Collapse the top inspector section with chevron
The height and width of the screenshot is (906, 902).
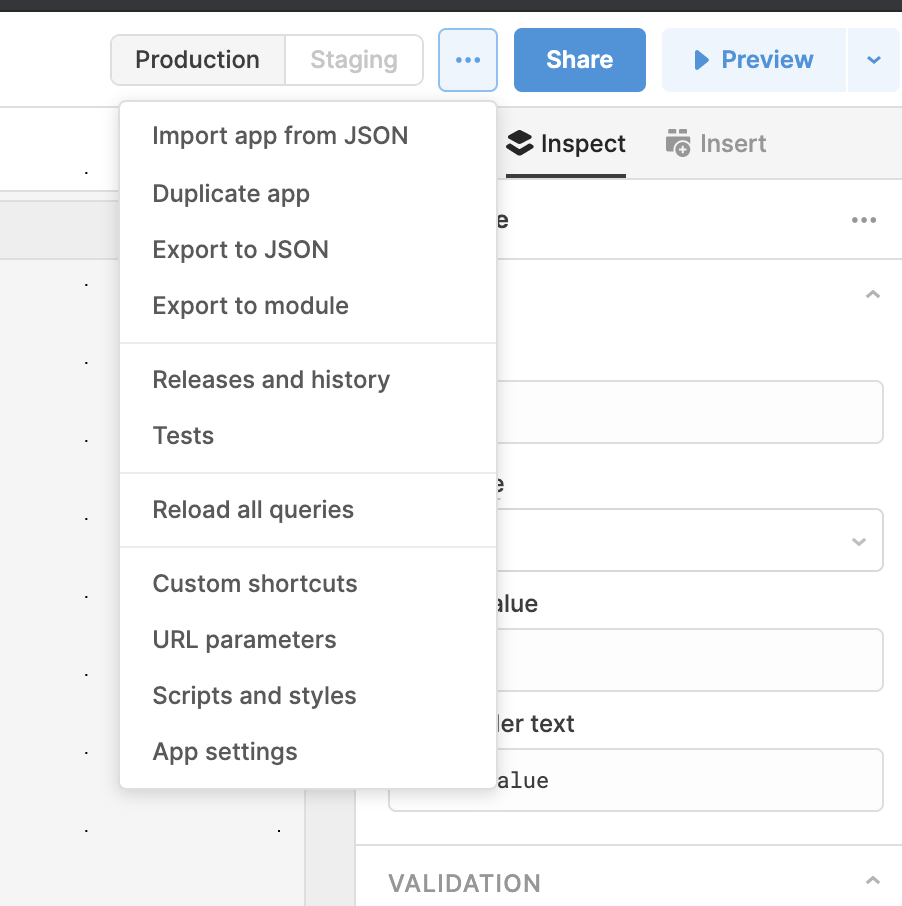pyautogui.click(x=871, y=294)
